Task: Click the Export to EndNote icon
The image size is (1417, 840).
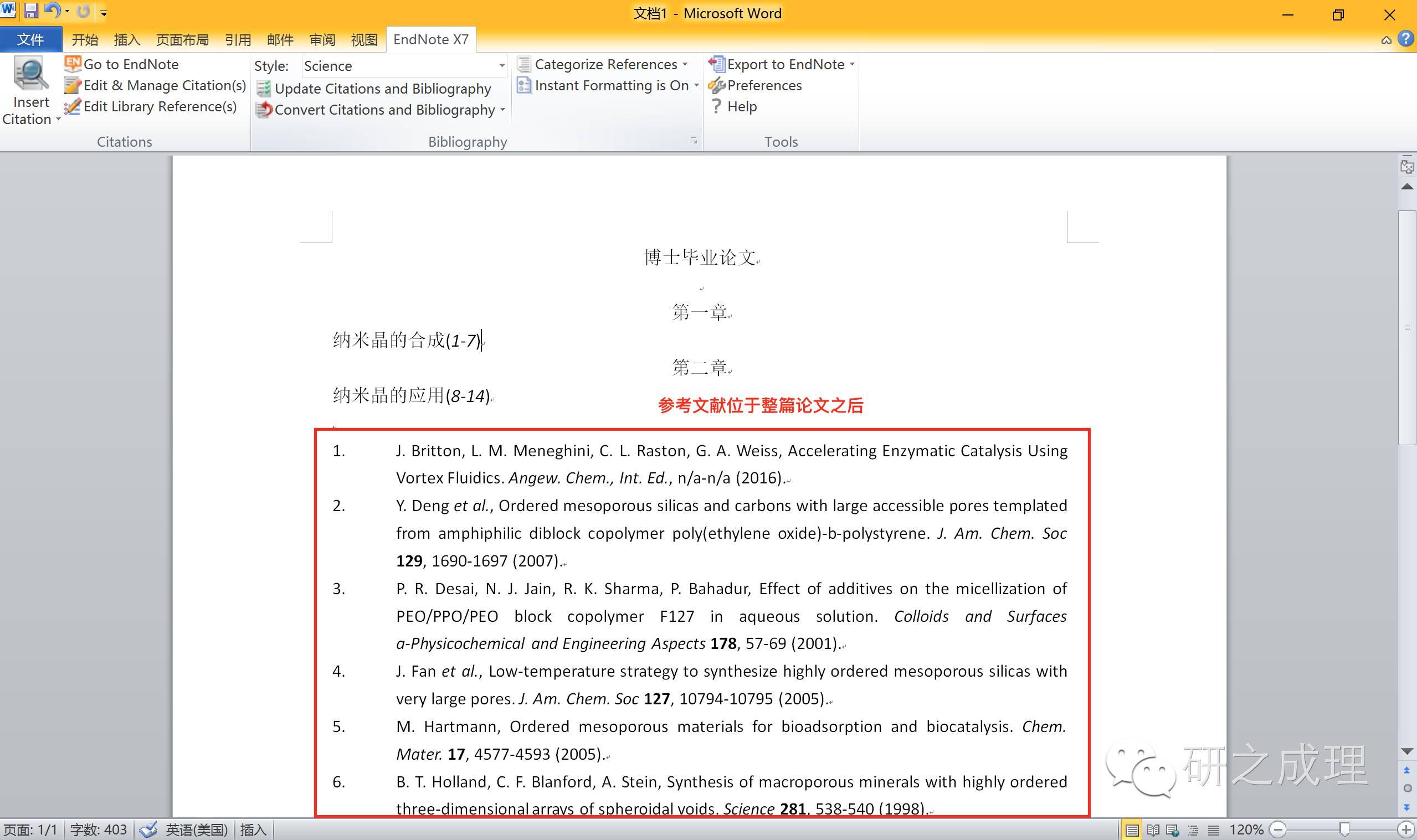Action: [x=717, y=64]
